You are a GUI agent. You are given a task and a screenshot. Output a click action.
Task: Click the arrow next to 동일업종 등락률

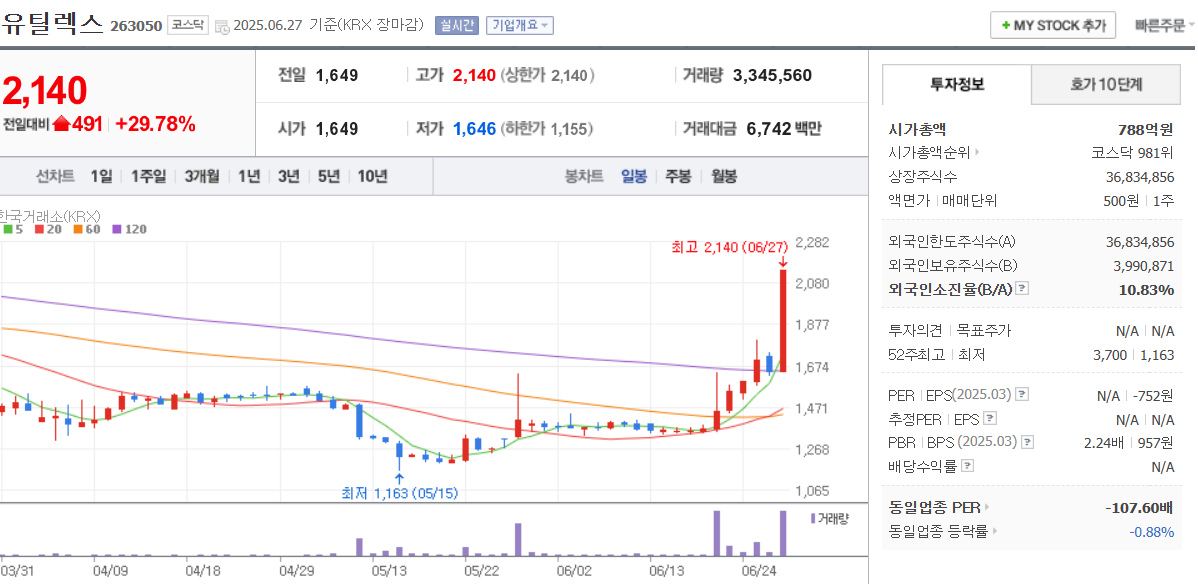(995, 530)
